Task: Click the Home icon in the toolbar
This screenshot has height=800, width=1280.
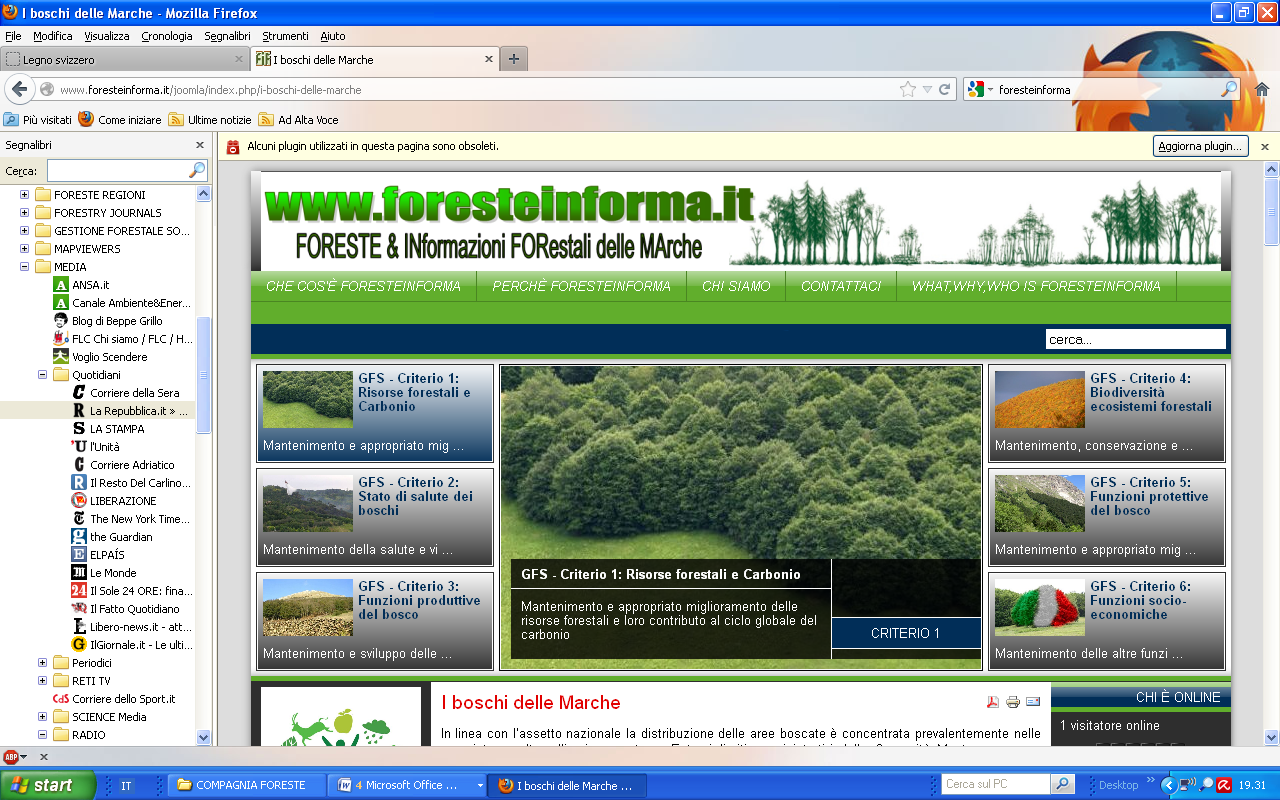Action: [x=1262, y=89]
